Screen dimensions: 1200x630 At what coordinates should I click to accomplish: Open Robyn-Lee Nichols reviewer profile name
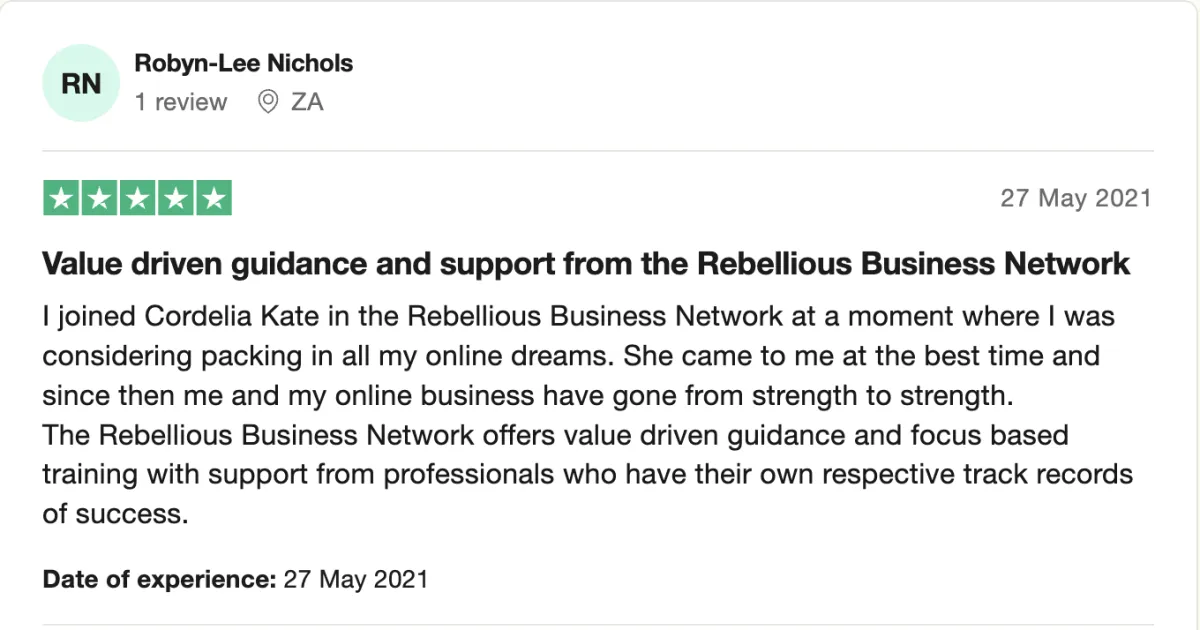coord(243,63)
